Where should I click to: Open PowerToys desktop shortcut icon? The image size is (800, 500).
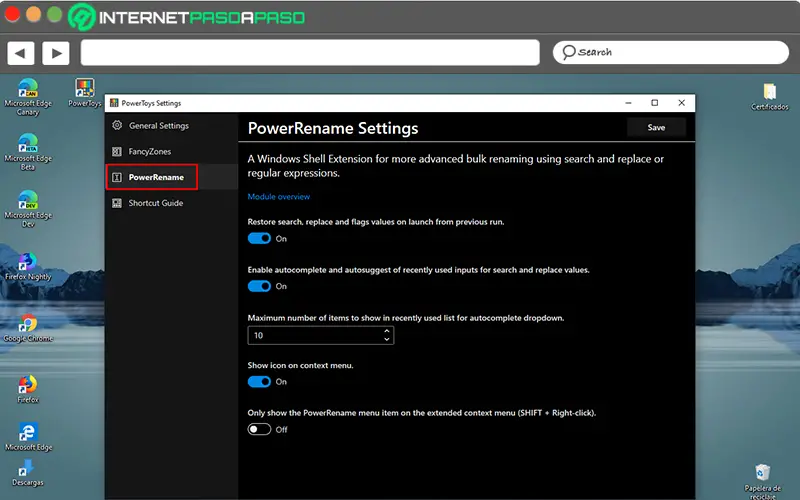coord(85,89)
